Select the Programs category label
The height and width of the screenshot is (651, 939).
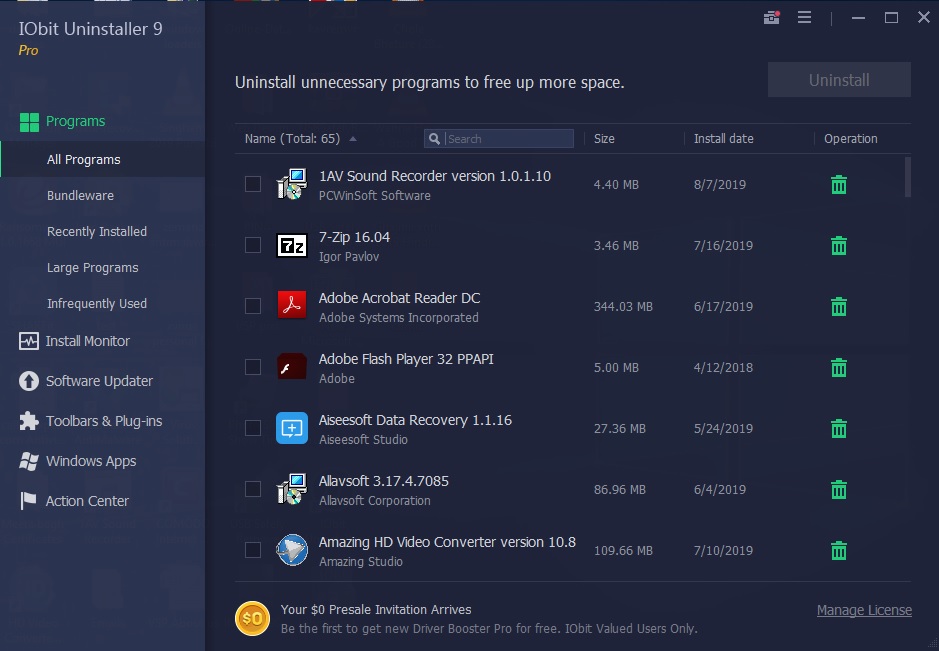[x=75, y=121]
